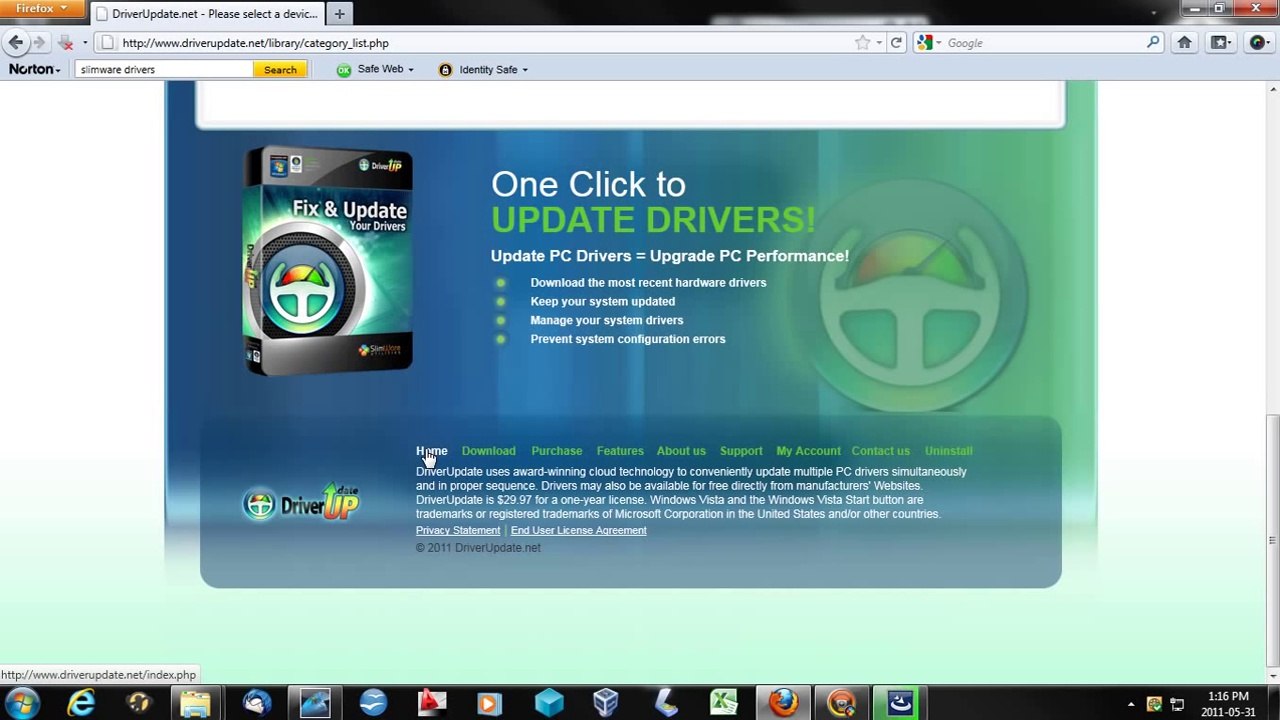Open the Adobe Reader taskbar icon

tap(431, 703)
